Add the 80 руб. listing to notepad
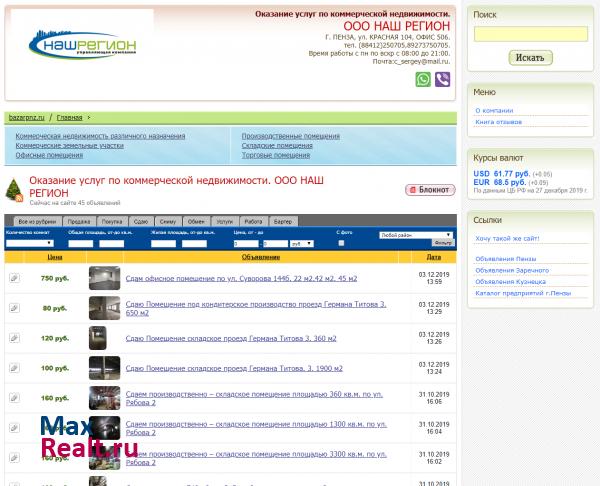600x486 pixels. [x=14, y=308]
